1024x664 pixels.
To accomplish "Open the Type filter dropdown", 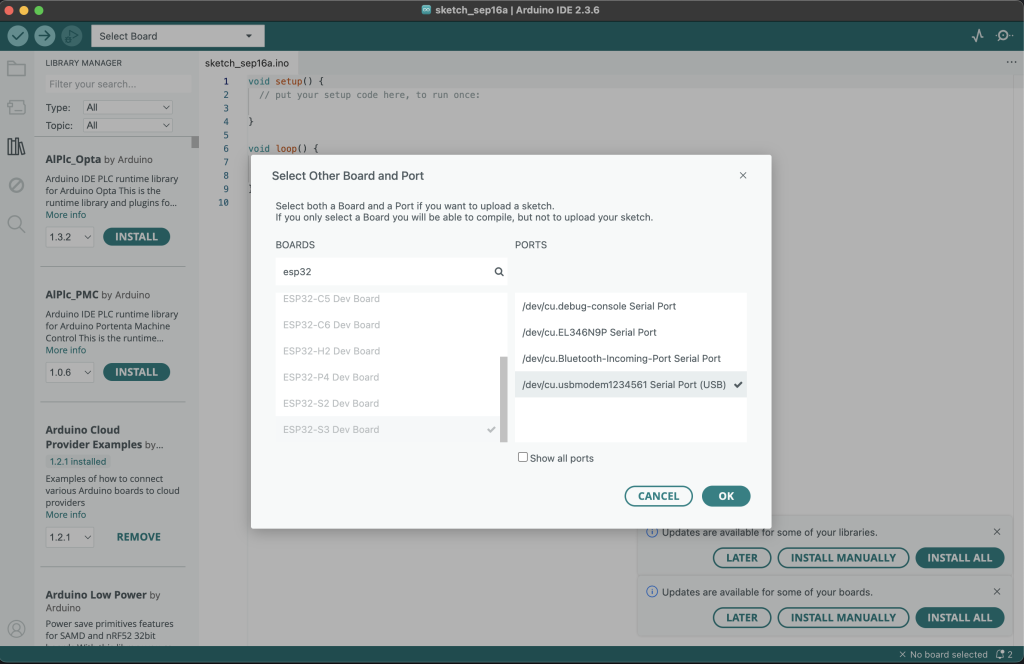I will click(x=127, y=107).
